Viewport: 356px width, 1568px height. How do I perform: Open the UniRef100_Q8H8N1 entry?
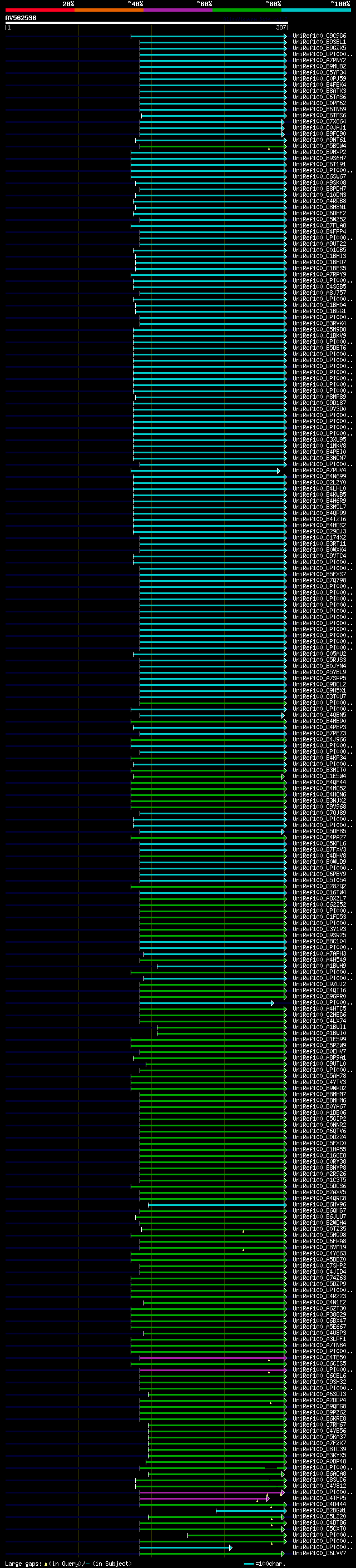(319, 207)
